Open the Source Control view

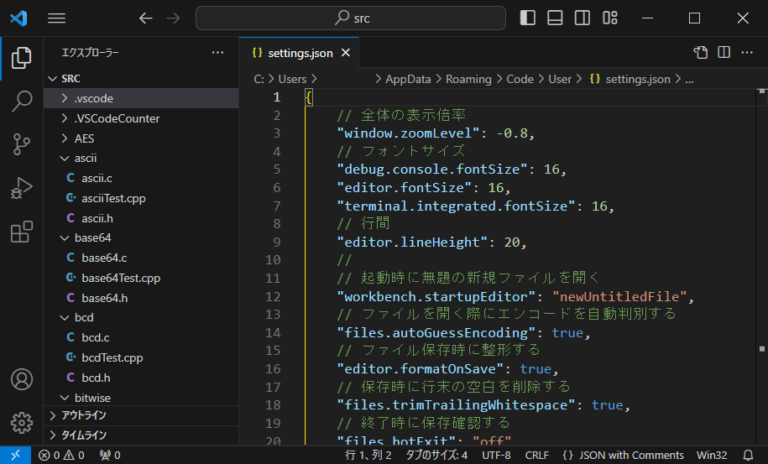(21, 144)
